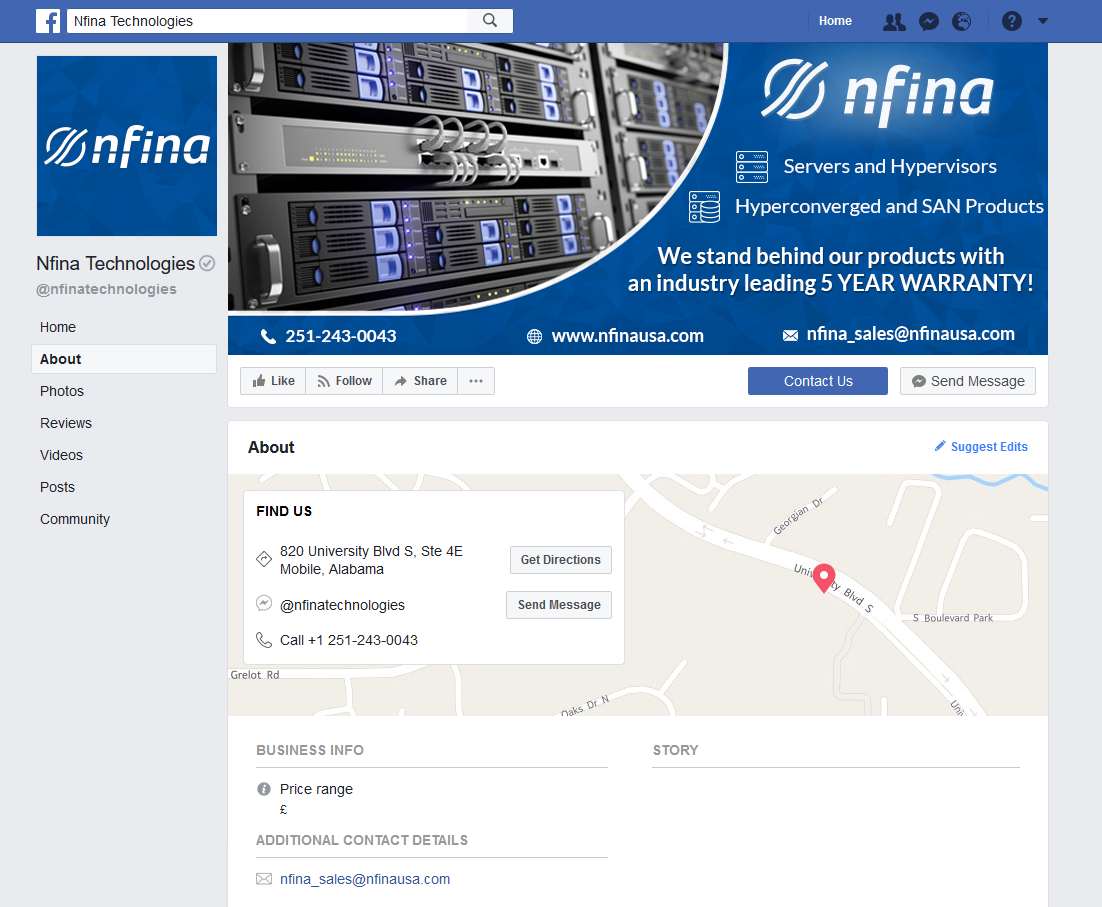The width and height of the screenshot is (1102, 907).
Task: Open the Nfina profile picture
Action: [127, 146]
